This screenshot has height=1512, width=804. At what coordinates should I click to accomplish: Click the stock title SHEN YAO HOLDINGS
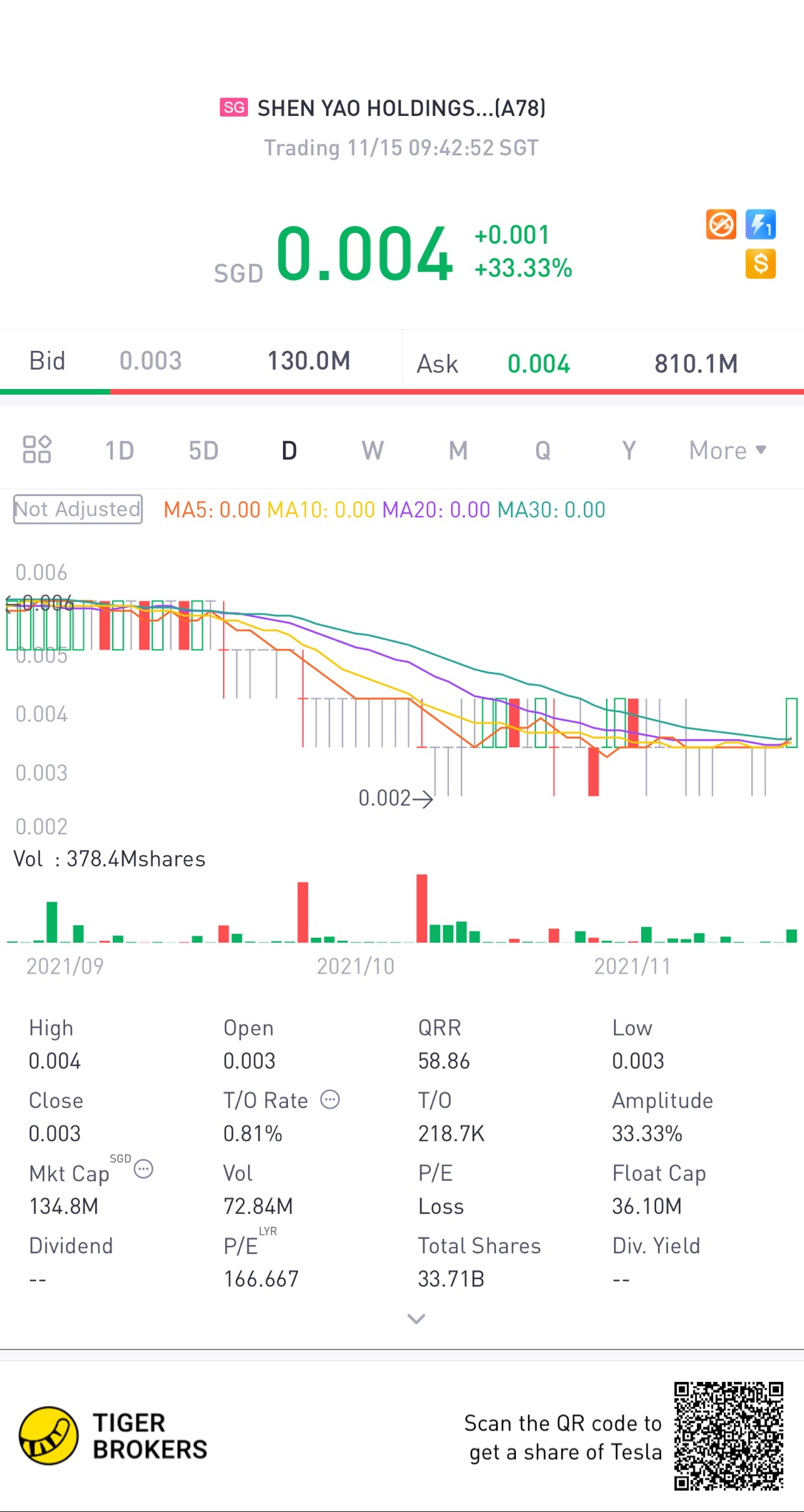(402, 108)
